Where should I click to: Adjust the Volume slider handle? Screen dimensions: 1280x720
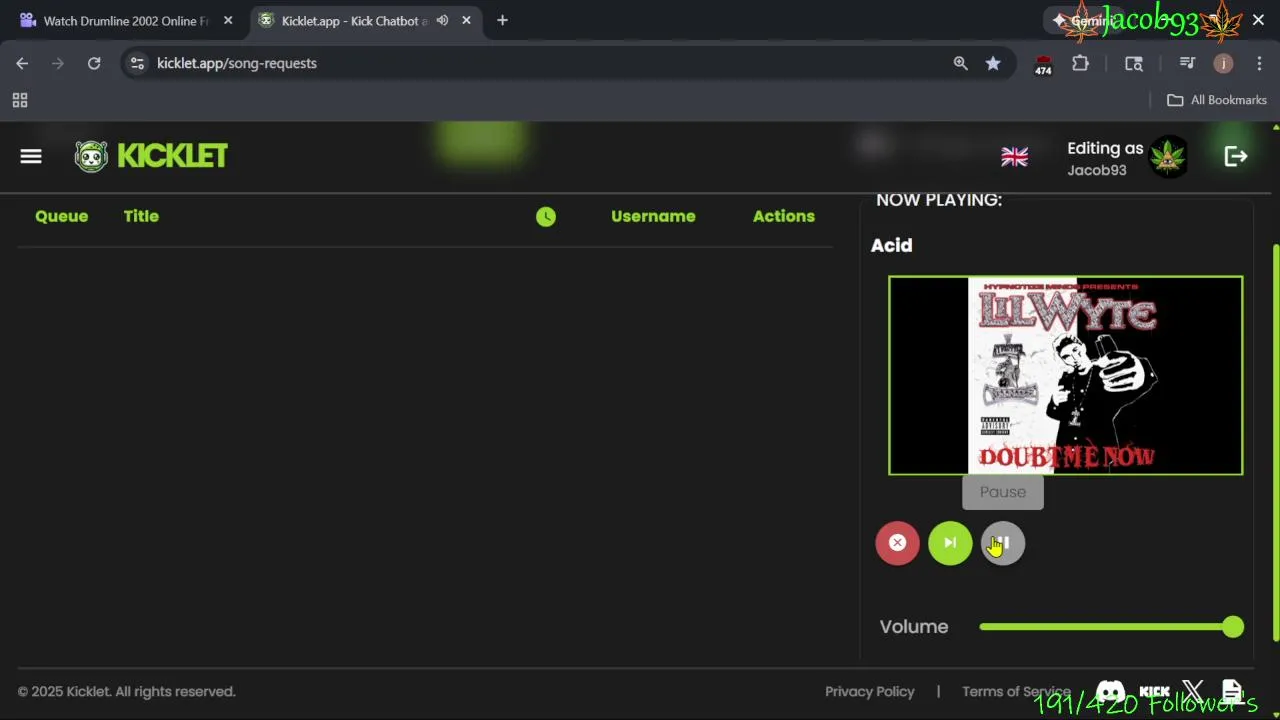1233,627
